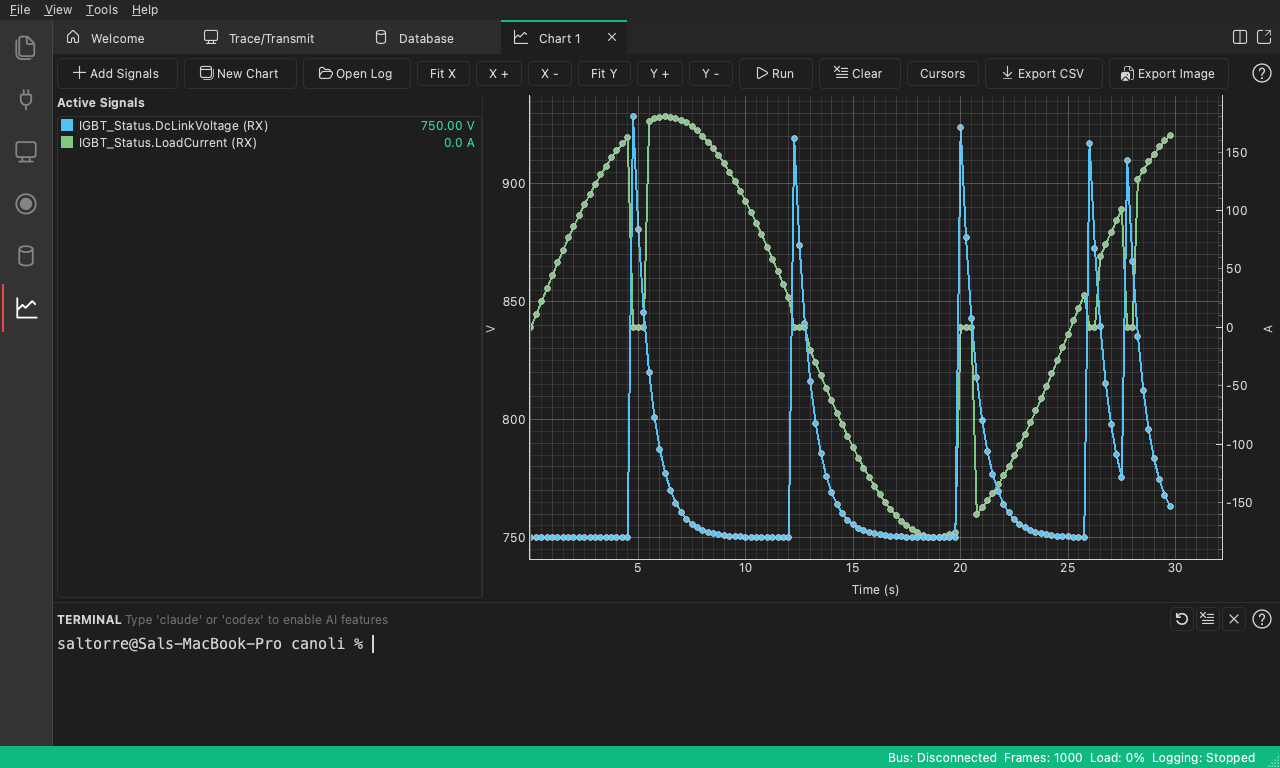Click the Fit X button

(443, 73)
